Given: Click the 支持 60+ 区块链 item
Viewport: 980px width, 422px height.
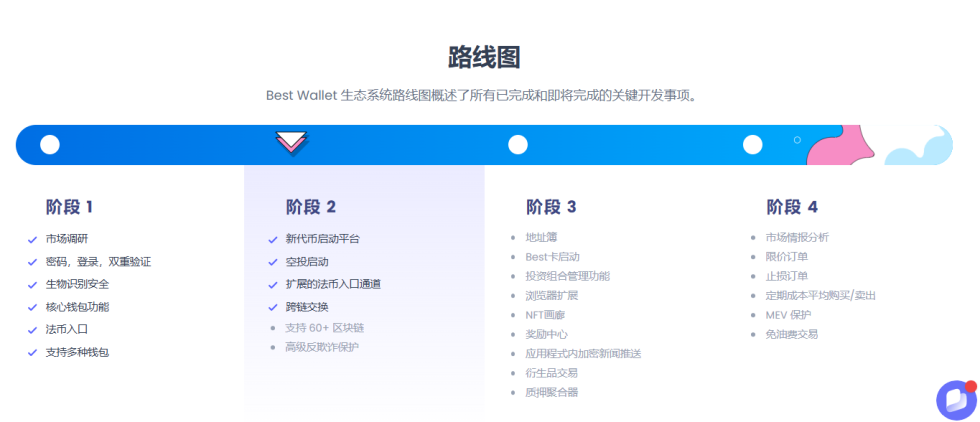Looking at the screenshot, I should tap(324, 328).
